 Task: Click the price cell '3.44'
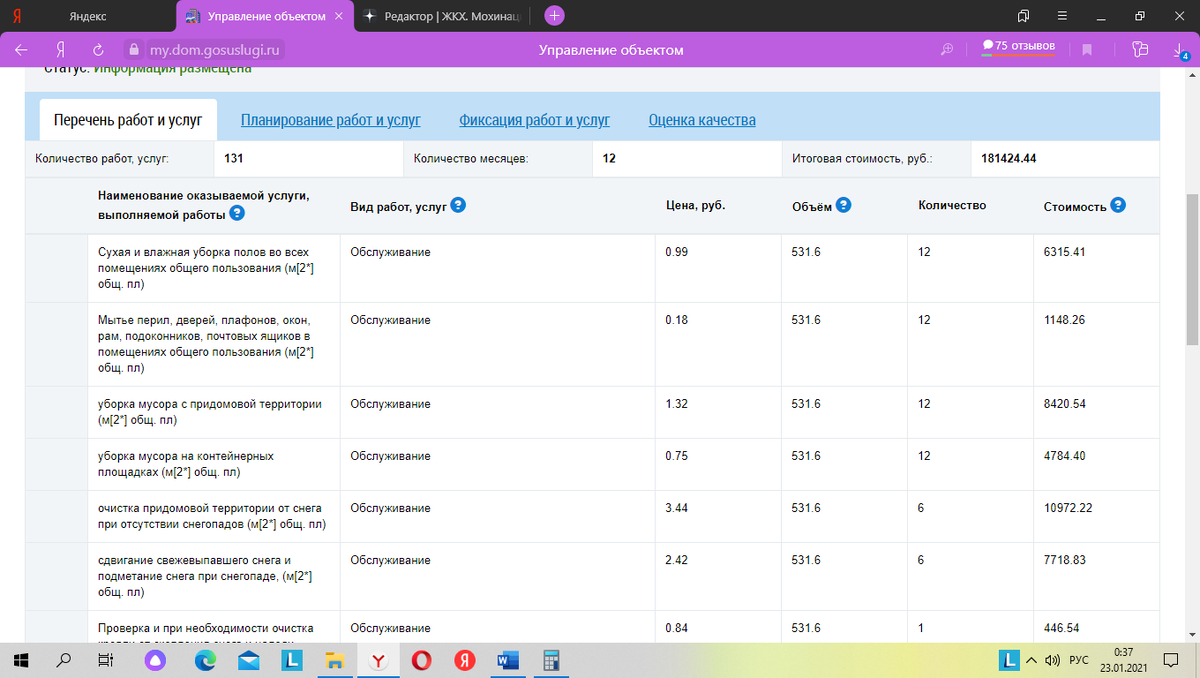click(677, 508)
